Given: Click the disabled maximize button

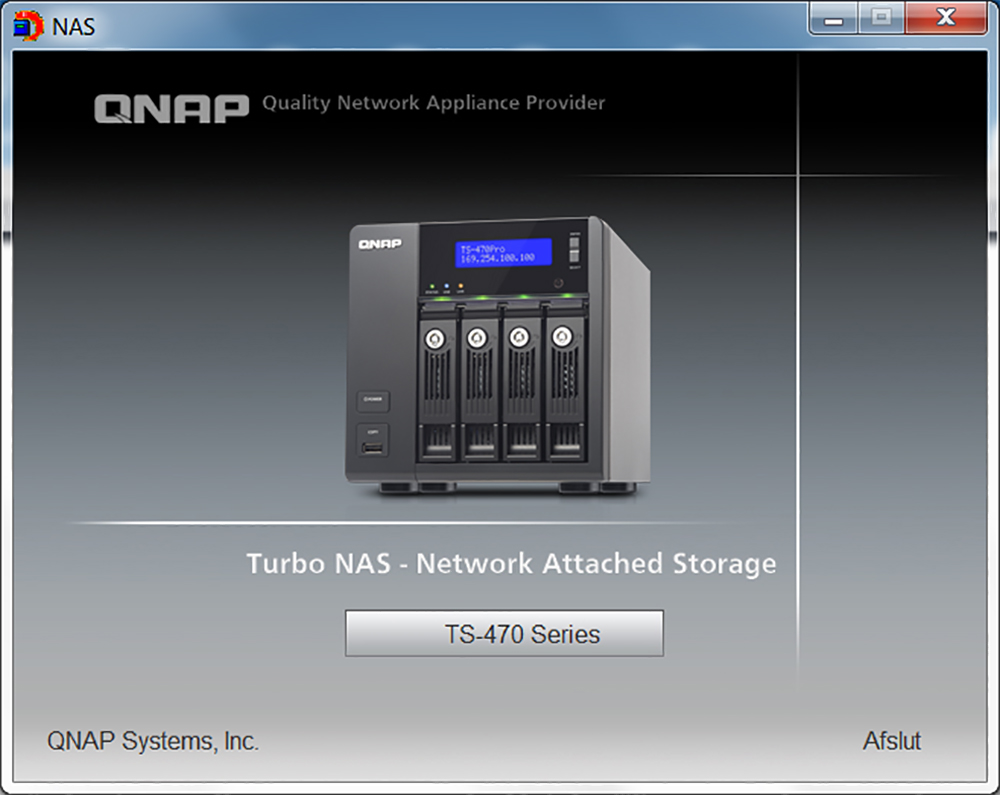Looking at the screenshot, I should (881, 18).
